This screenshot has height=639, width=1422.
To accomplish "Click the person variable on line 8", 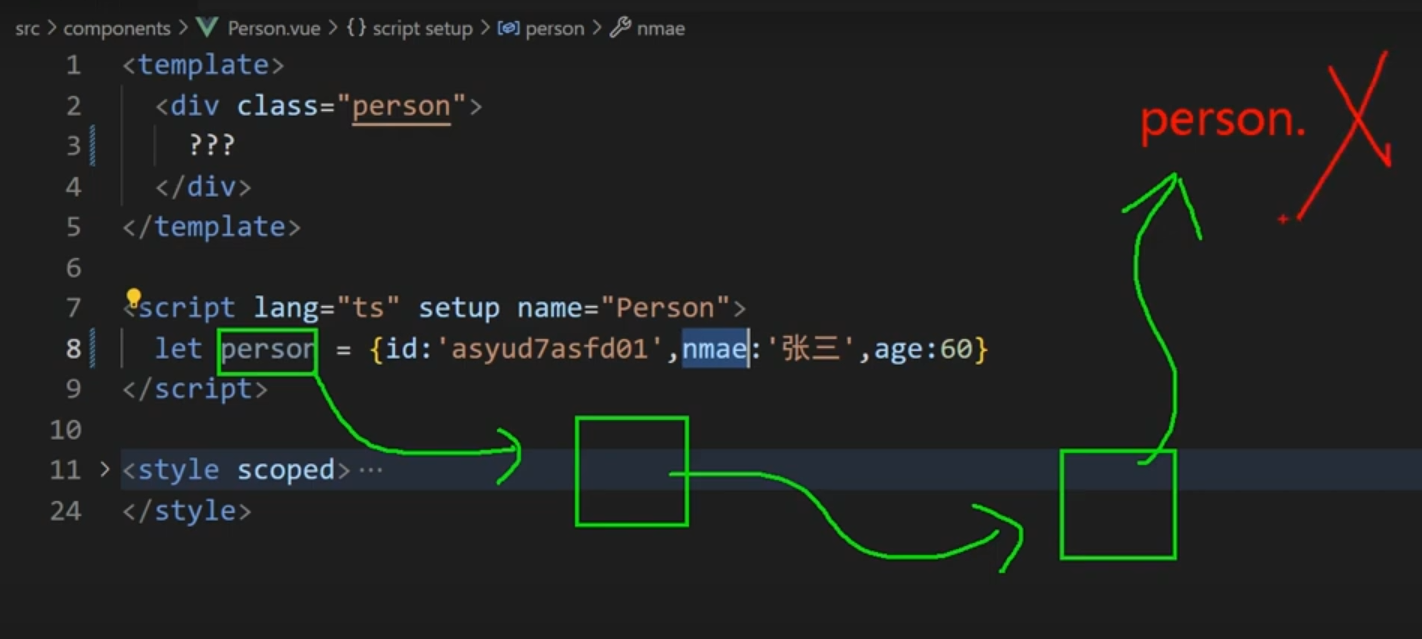I will click(268, 349).
